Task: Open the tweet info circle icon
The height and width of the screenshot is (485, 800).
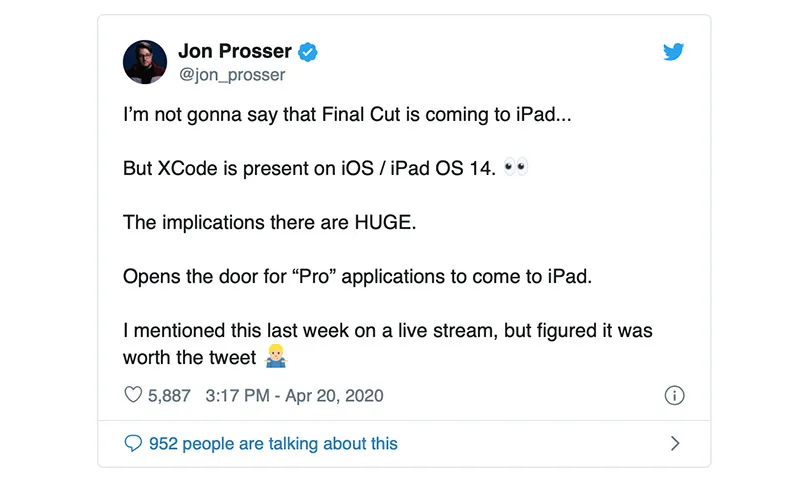Action: (675, 396)
